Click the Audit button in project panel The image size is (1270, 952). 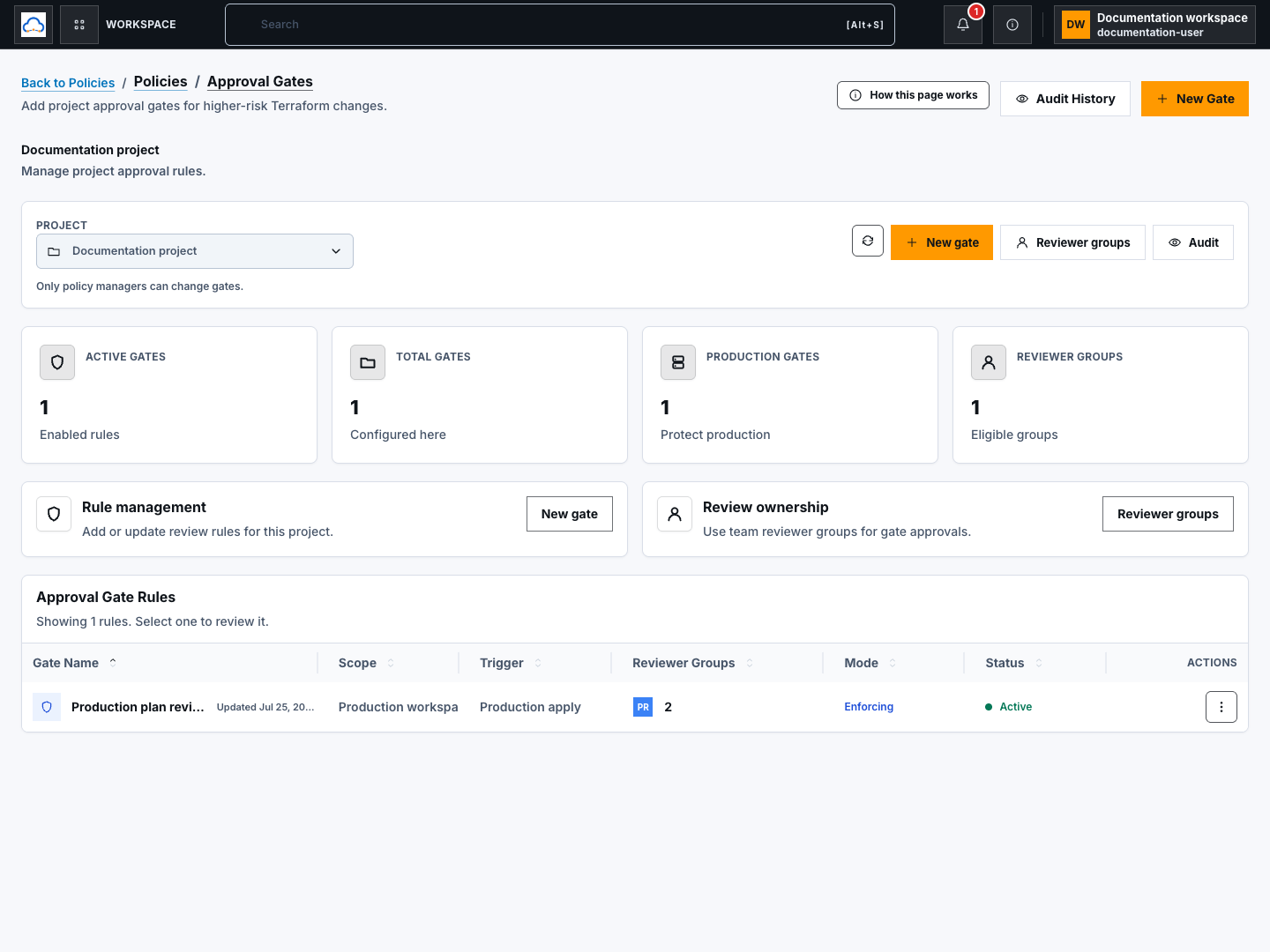[1193, 242]
